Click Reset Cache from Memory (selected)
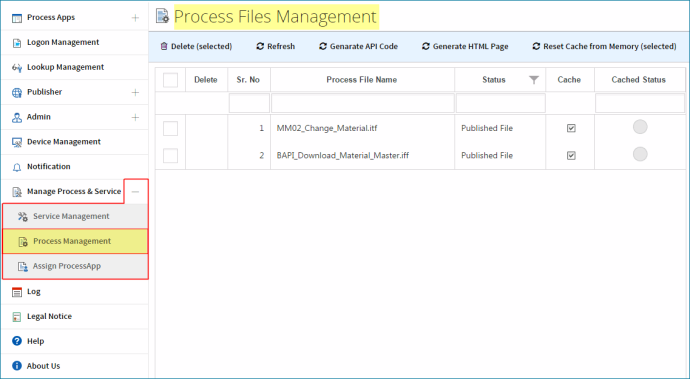 pyautogui.click(x=604, y=46)
